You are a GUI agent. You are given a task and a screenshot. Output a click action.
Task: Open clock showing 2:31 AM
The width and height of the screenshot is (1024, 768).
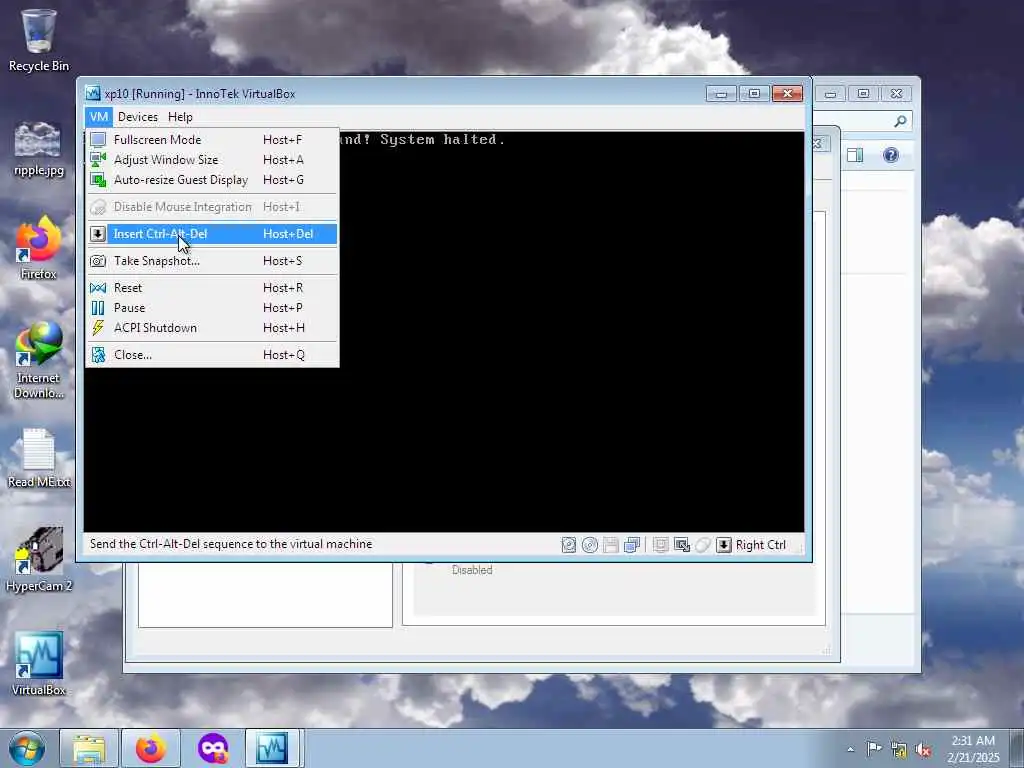(x=973, y=749)
